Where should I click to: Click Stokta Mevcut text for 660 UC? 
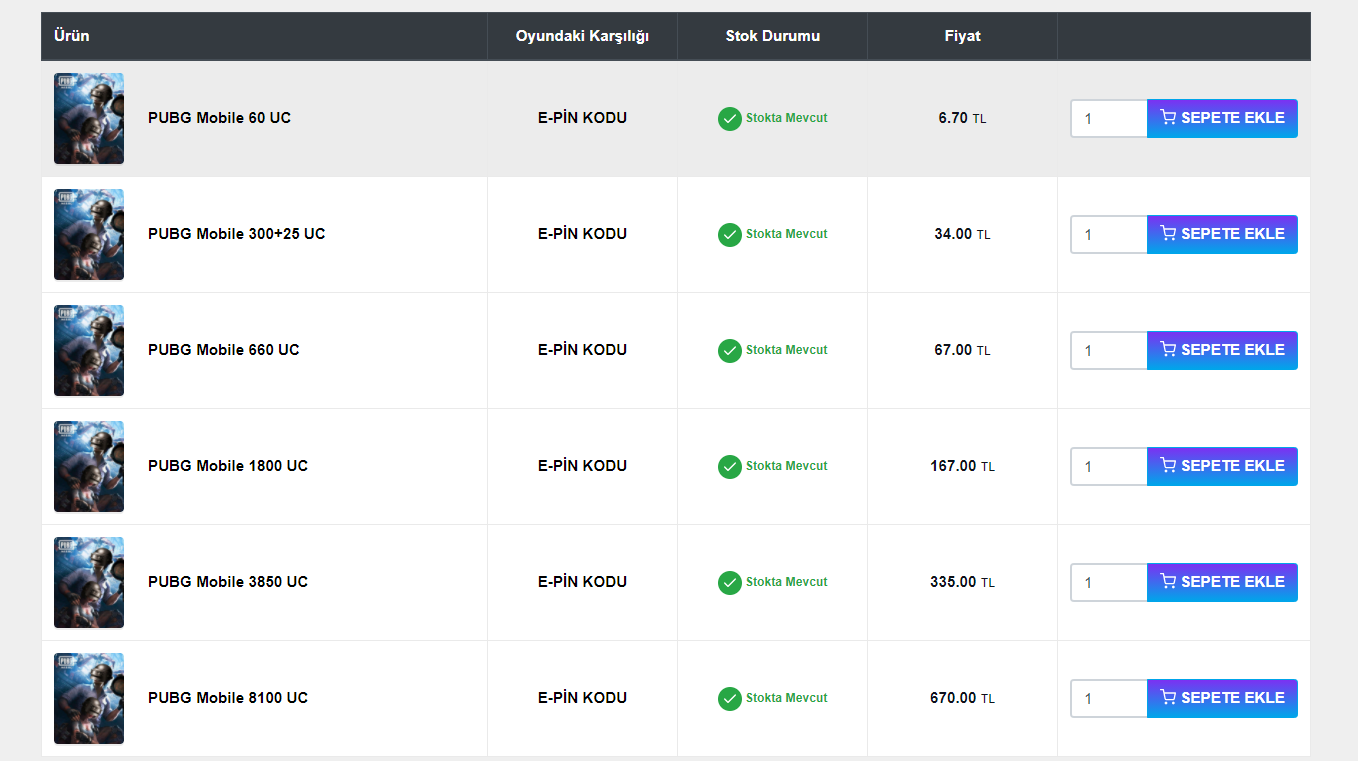point(787,350)
